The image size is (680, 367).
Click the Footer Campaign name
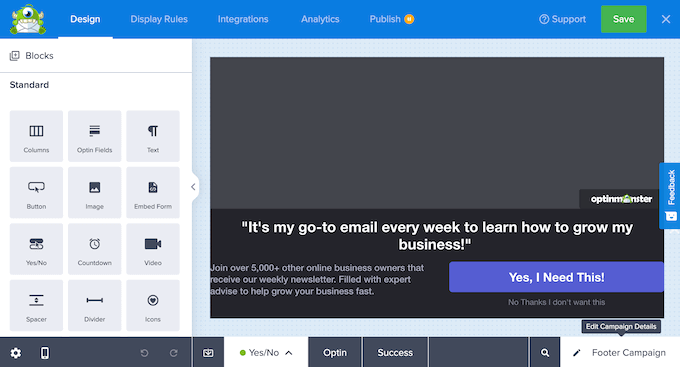(x=628, y=353)
